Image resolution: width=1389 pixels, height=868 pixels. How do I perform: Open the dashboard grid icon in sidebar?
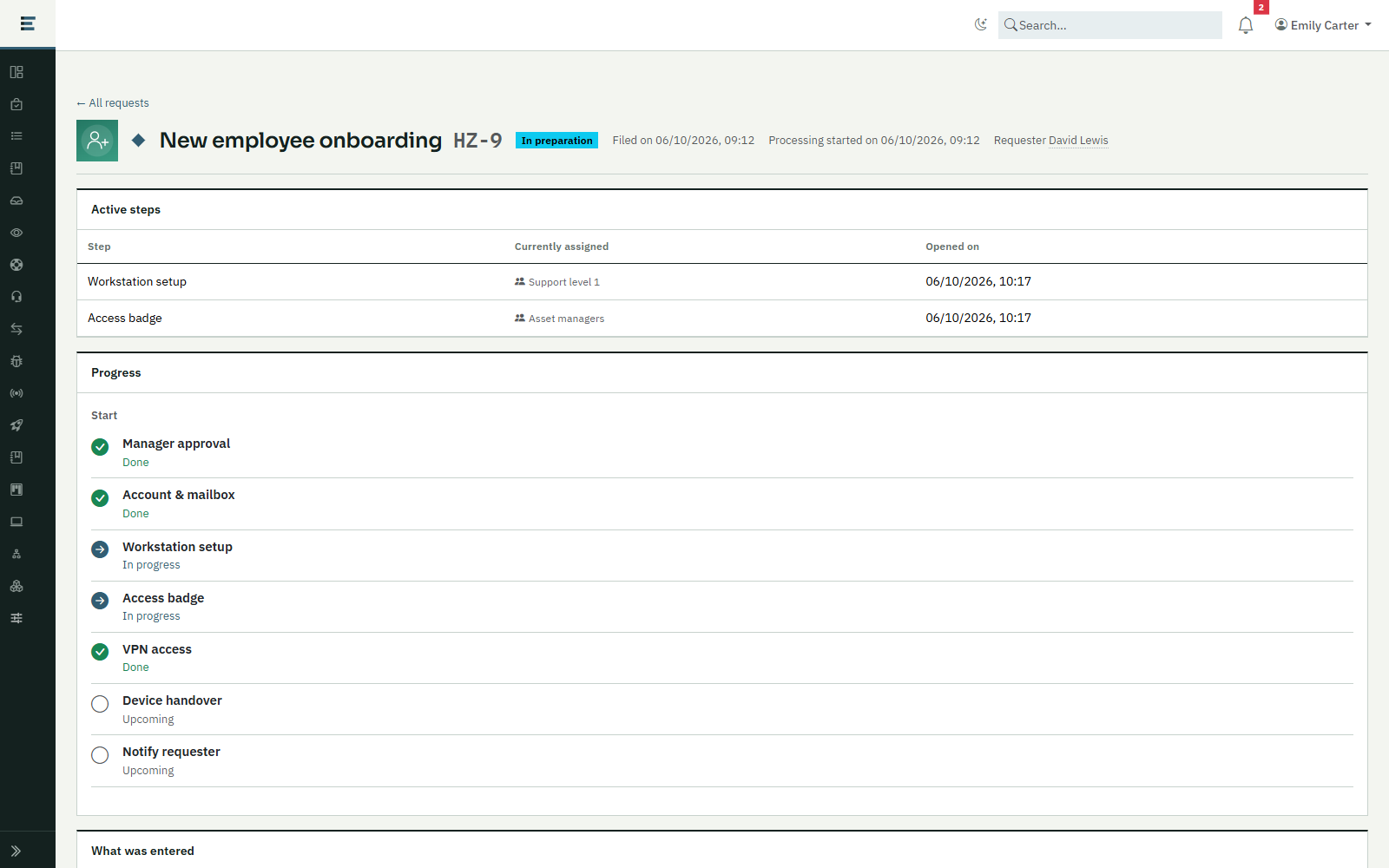pyautogui.click(x=16, y=72)
